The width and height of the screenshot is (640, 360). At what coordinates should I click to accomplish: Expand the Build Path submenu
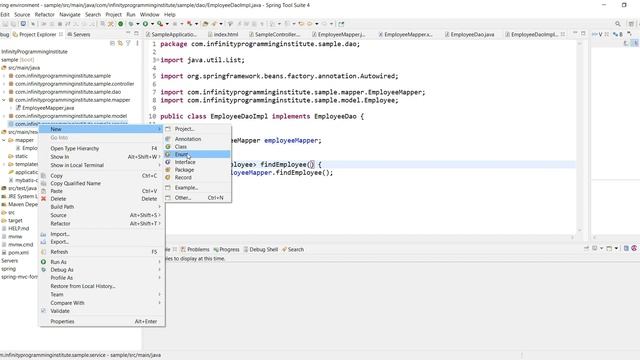(x=101, y=207)
